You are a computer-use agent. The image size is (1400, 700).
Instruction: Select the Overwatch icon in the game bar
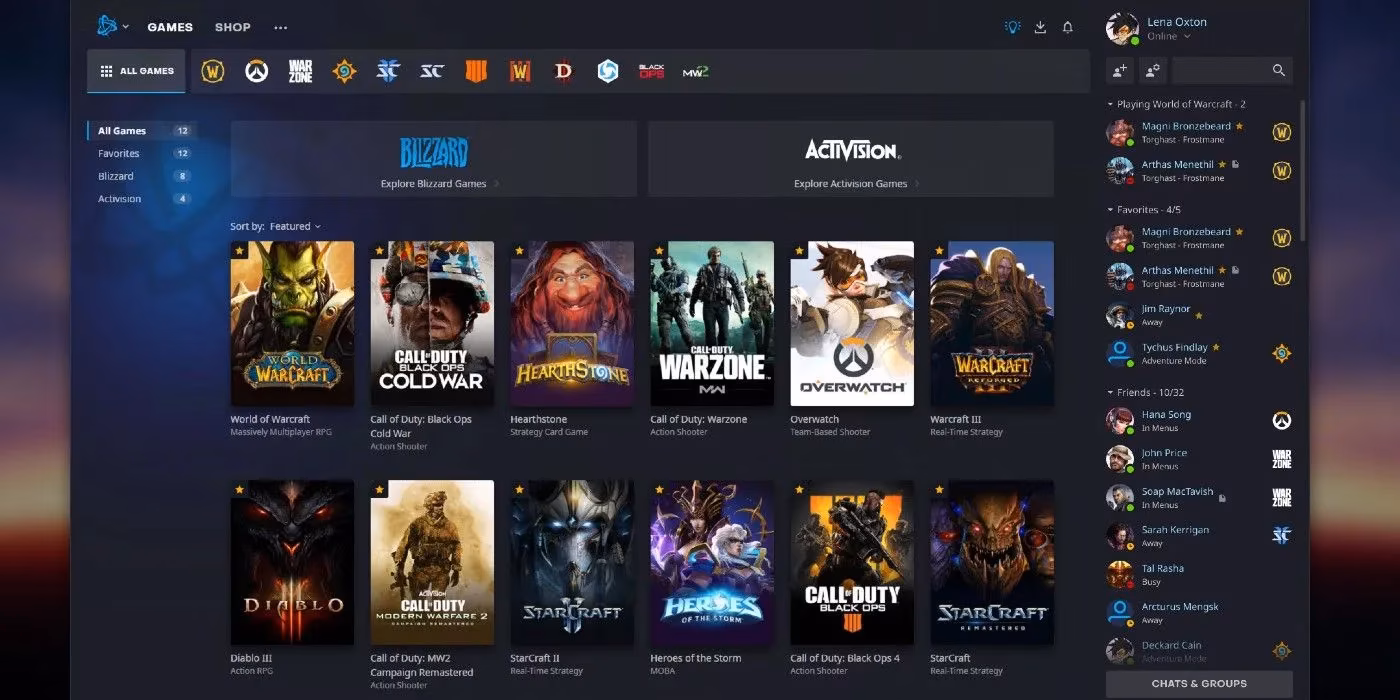[256, 71]
